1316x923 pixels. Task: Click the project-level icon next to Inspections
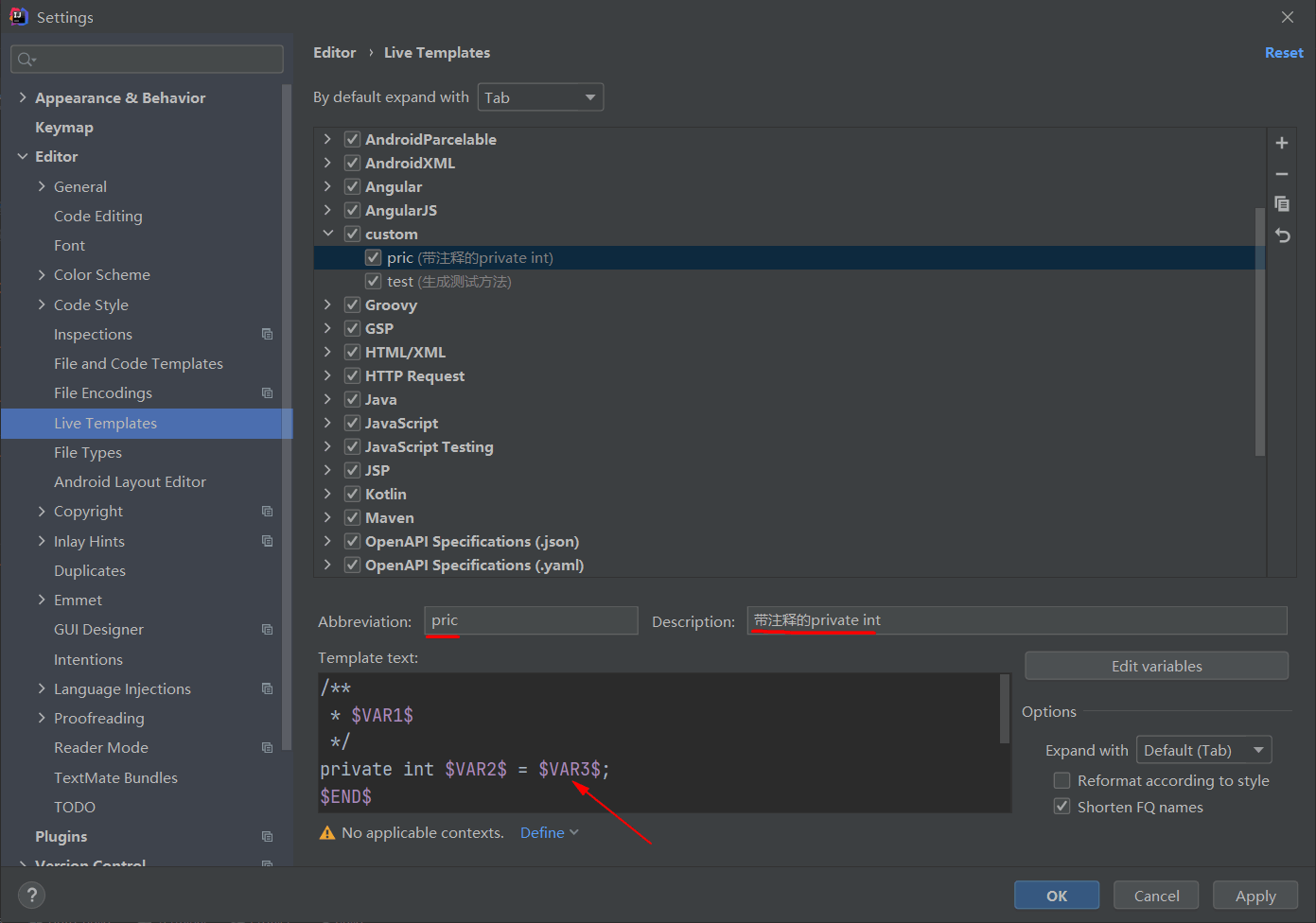point(267,334)
